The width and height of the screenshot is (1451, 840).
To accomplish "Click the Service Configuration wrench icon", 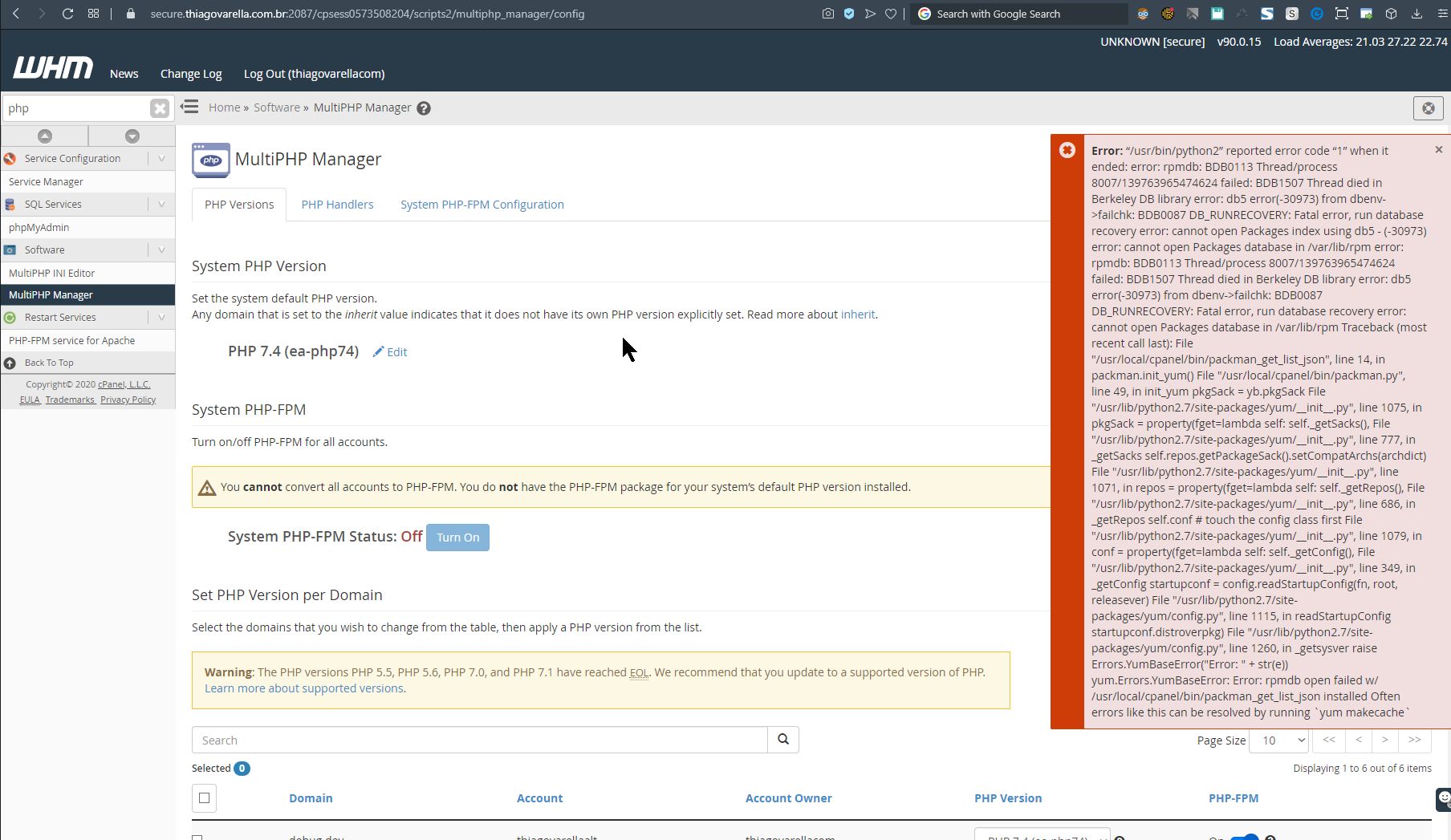I will point(10,159).
